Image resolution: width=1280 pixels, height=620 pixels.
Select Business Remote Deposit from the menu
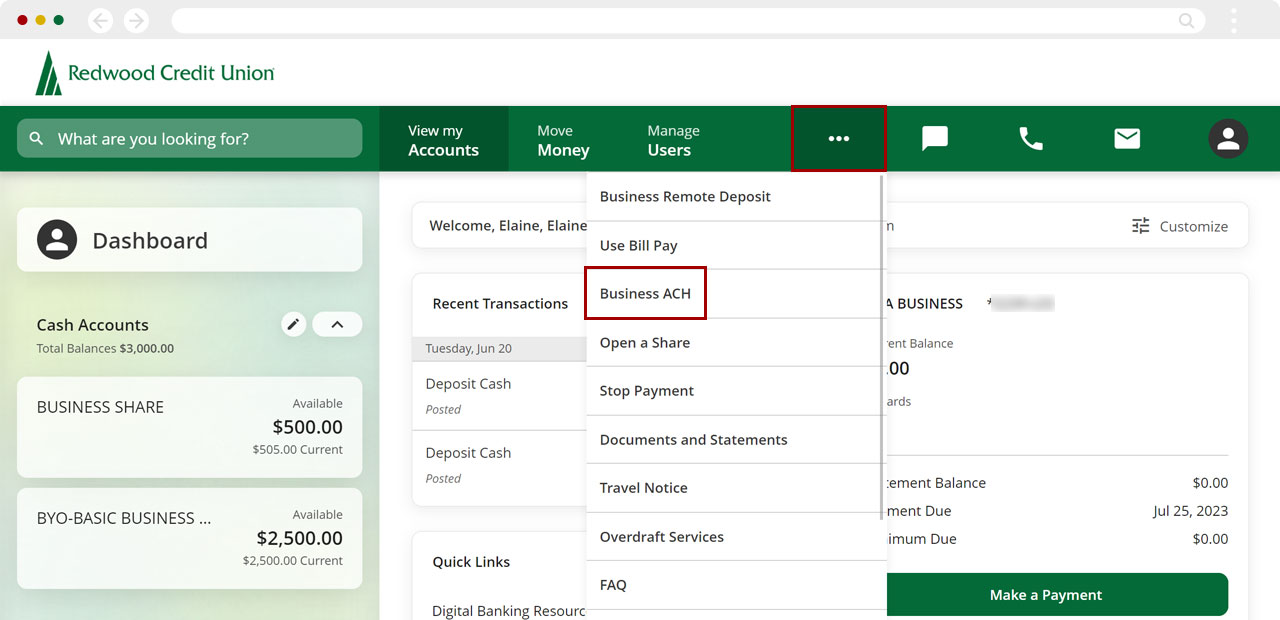pos(734,197)
